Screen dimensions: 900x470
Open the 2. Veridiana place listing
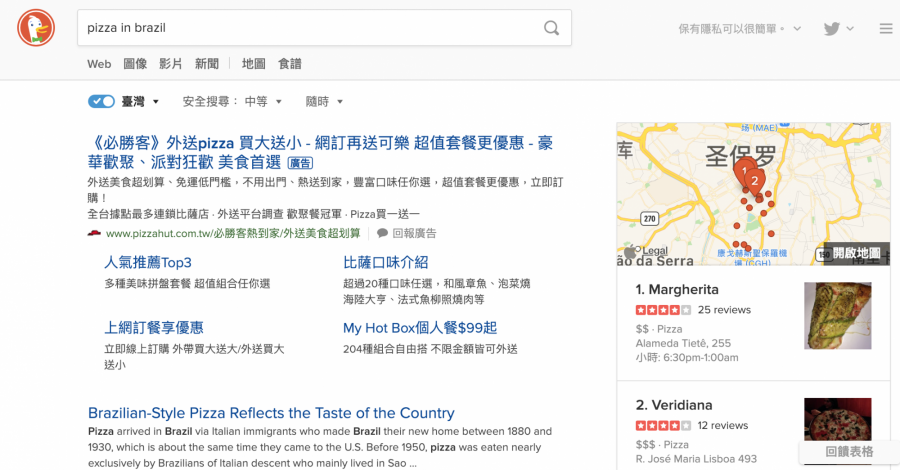click(x=674, y=405)
